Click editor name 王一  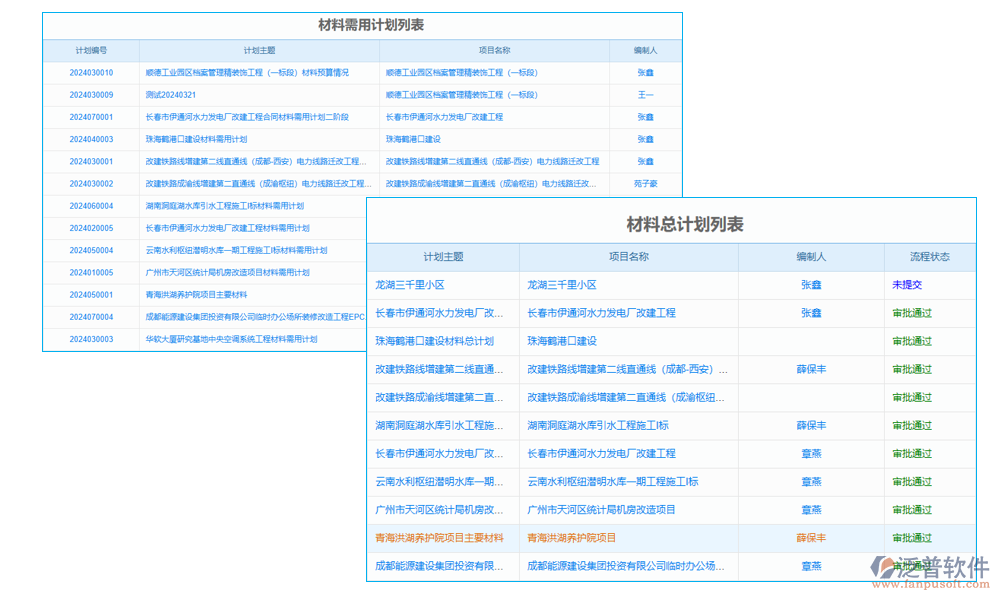click(646, 94)
